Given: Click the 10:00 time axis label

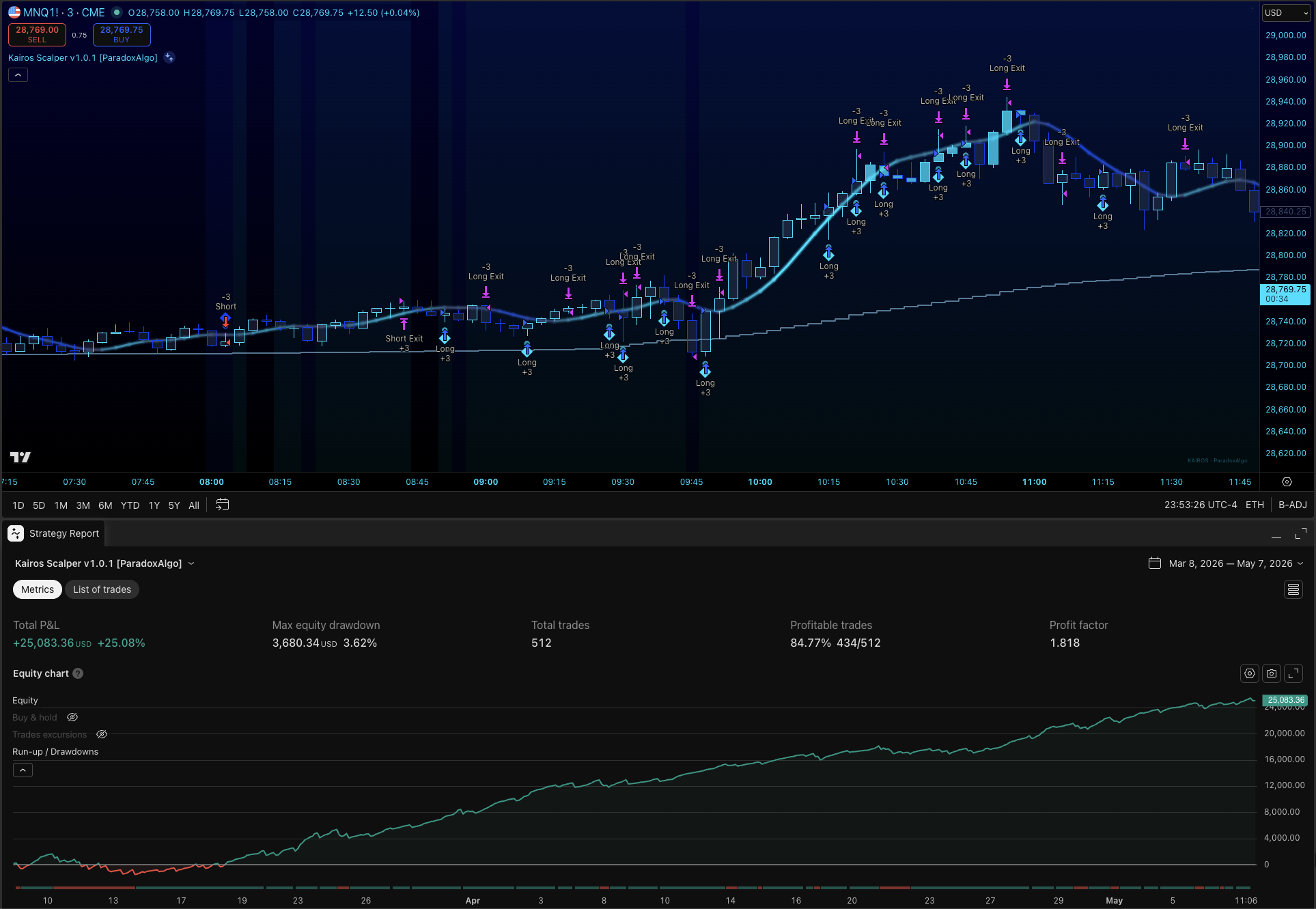Looking at the screenshot, I should 760,482.
